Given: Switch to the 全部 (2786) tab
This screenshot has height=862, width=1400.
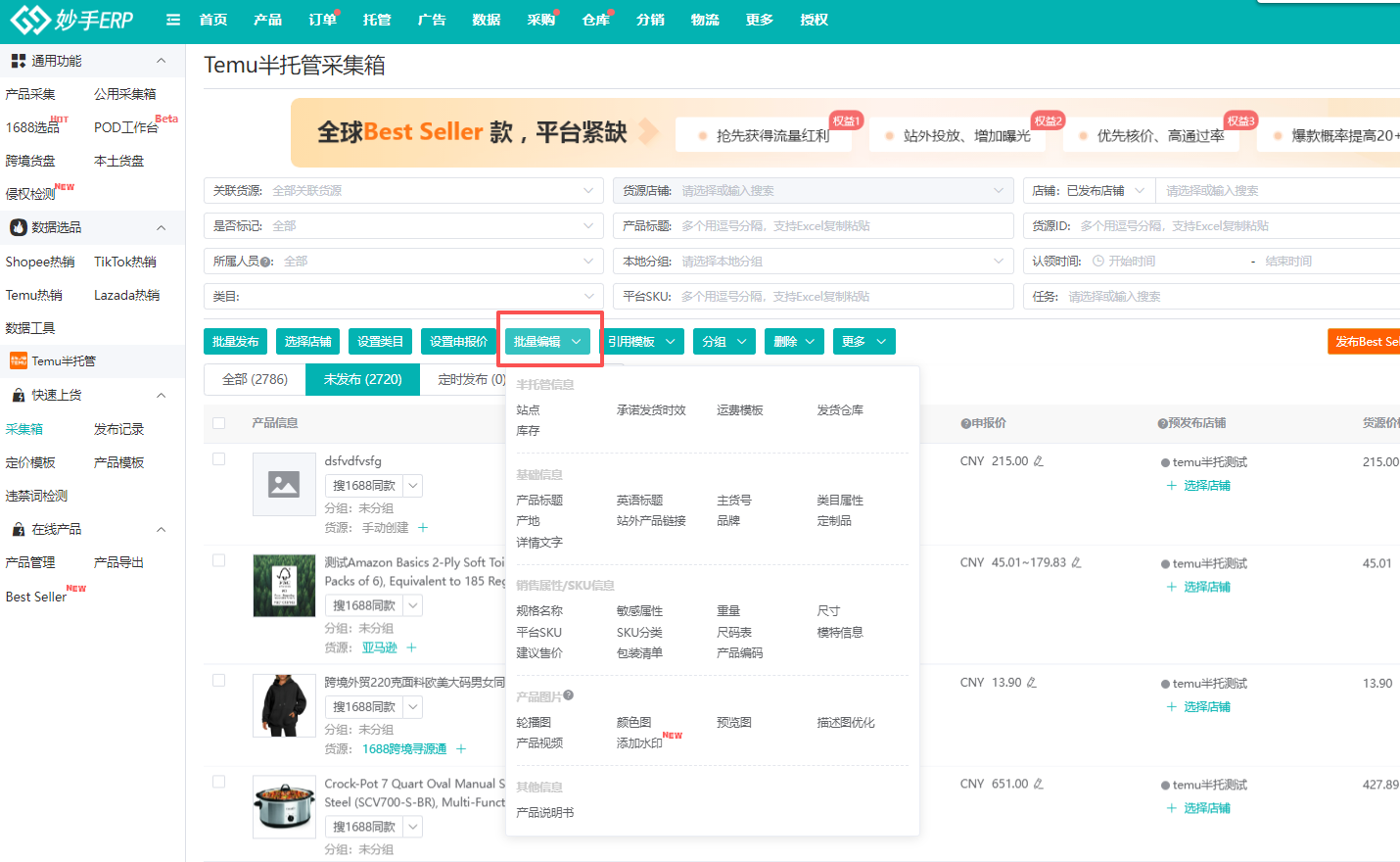Looking at the screenshot, I should (255, 379).
